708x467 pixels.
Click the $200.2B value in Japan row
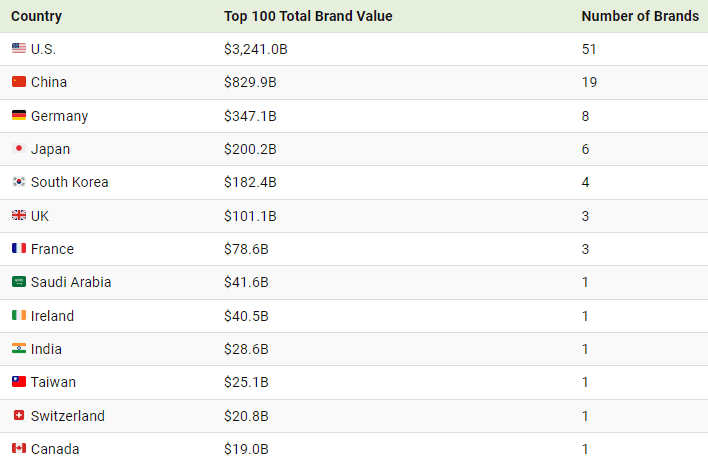250,149
